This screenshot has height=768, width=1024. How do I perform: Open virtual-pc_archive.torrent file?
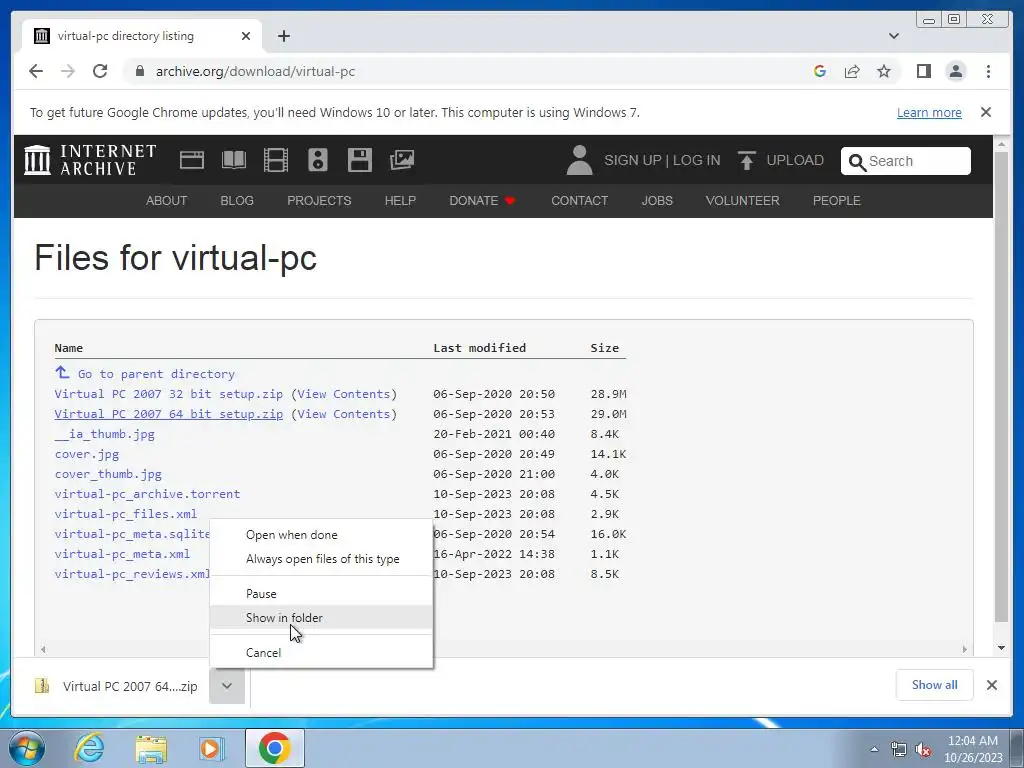click(147, 494)
